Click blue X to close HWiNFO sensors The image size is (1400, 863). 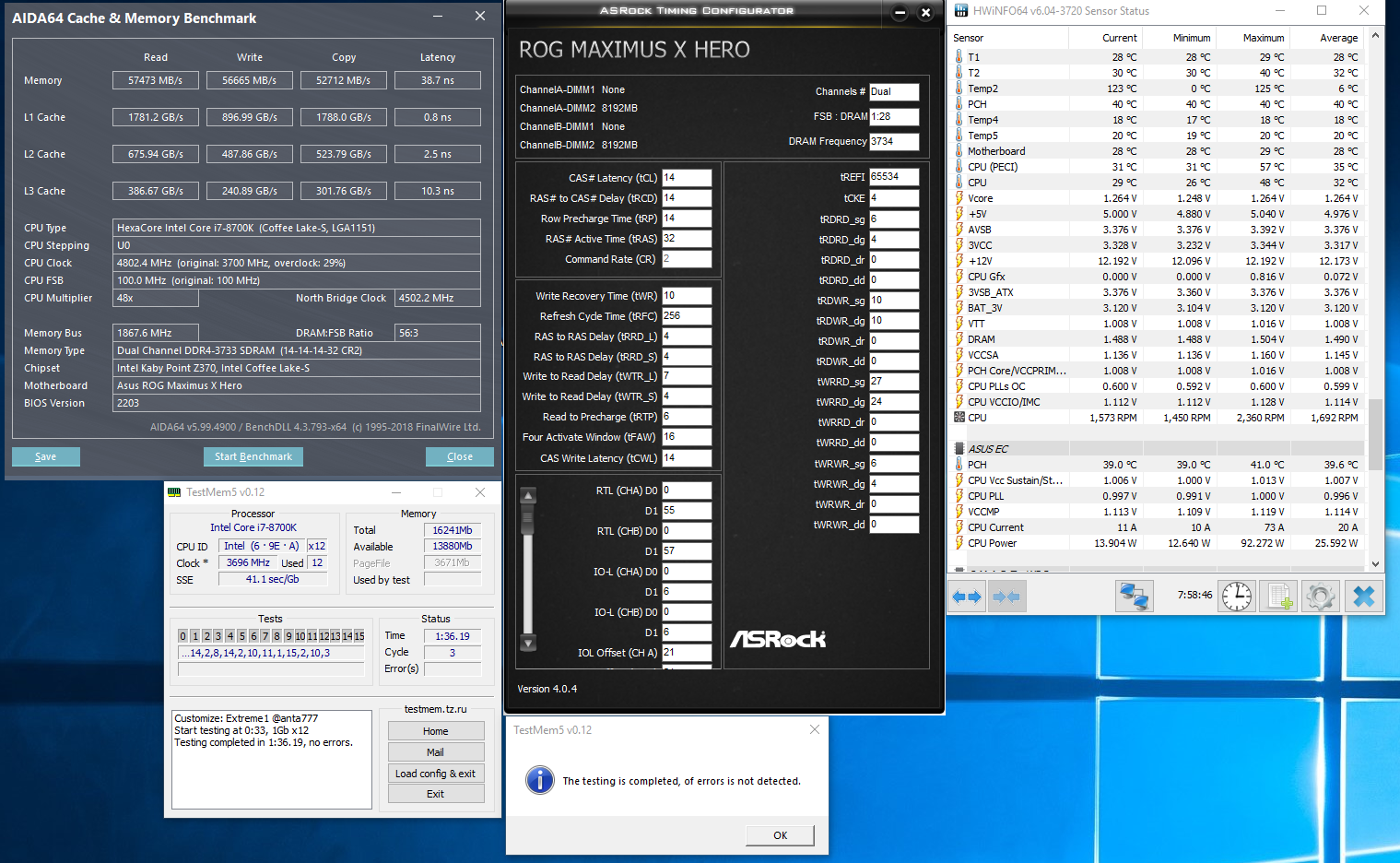click(1363, 597)
